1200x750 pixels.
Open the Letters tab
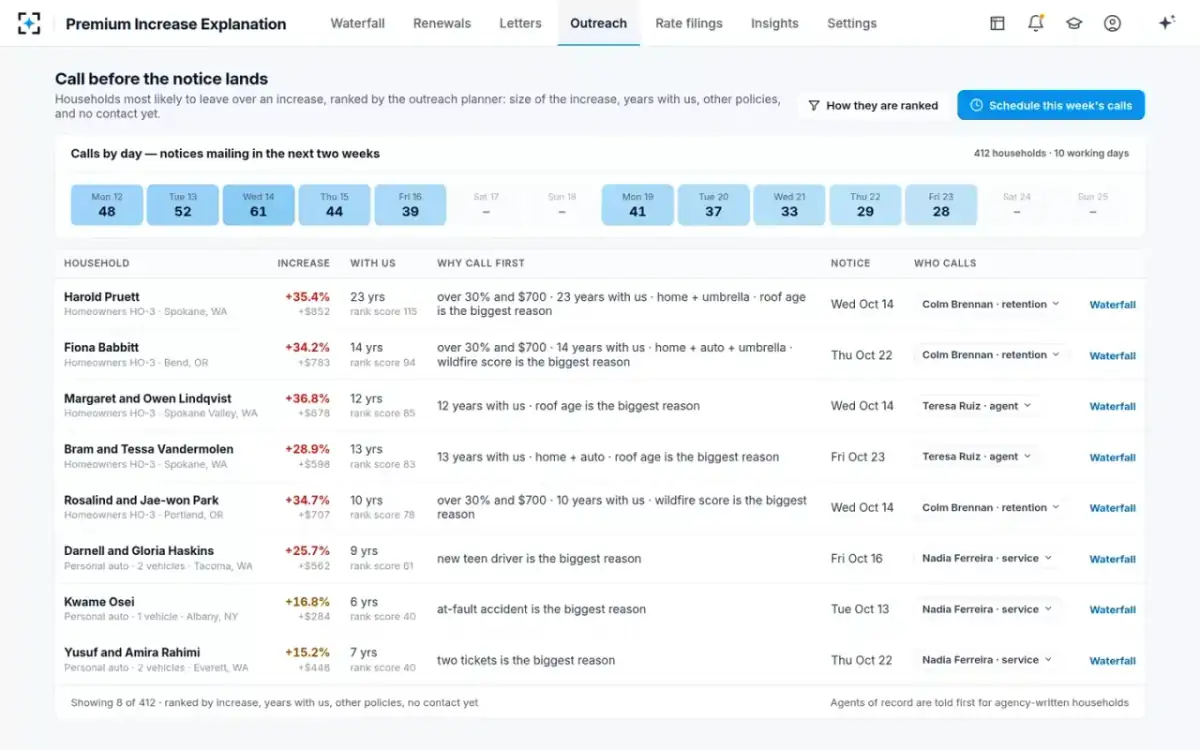point(520,23)
